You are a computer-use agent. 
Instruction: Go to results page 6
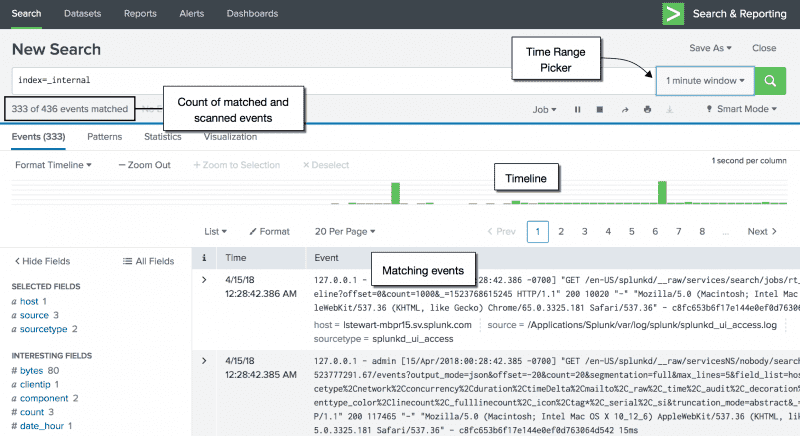(655, 232)
